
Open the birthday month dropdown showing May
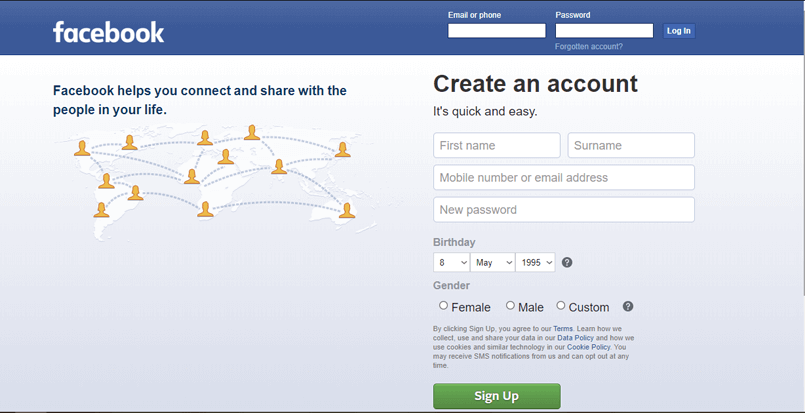(x=492, y=262)
